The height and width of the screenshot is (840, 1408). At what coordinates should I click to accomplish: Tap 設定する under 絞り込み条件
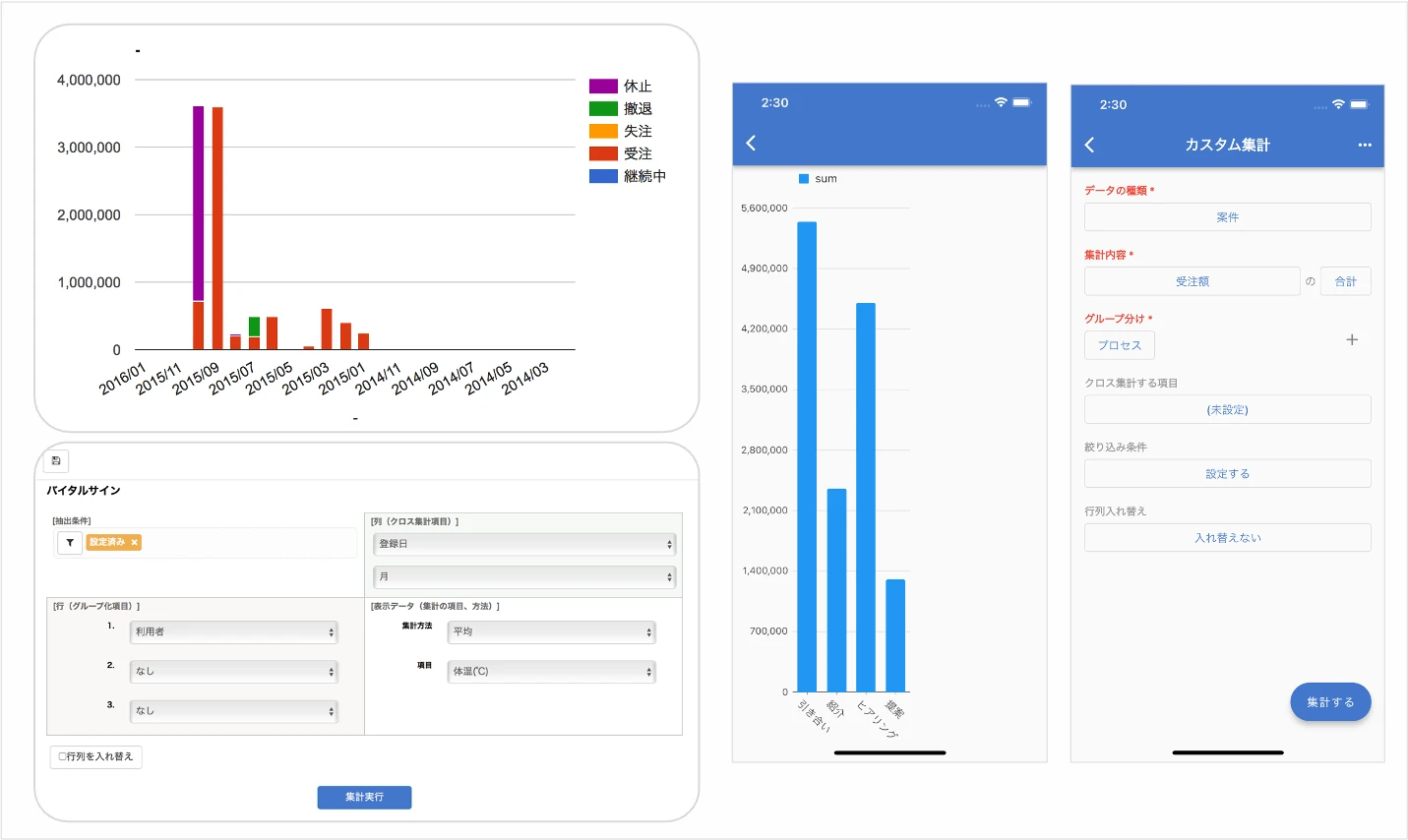[1227, 474]
